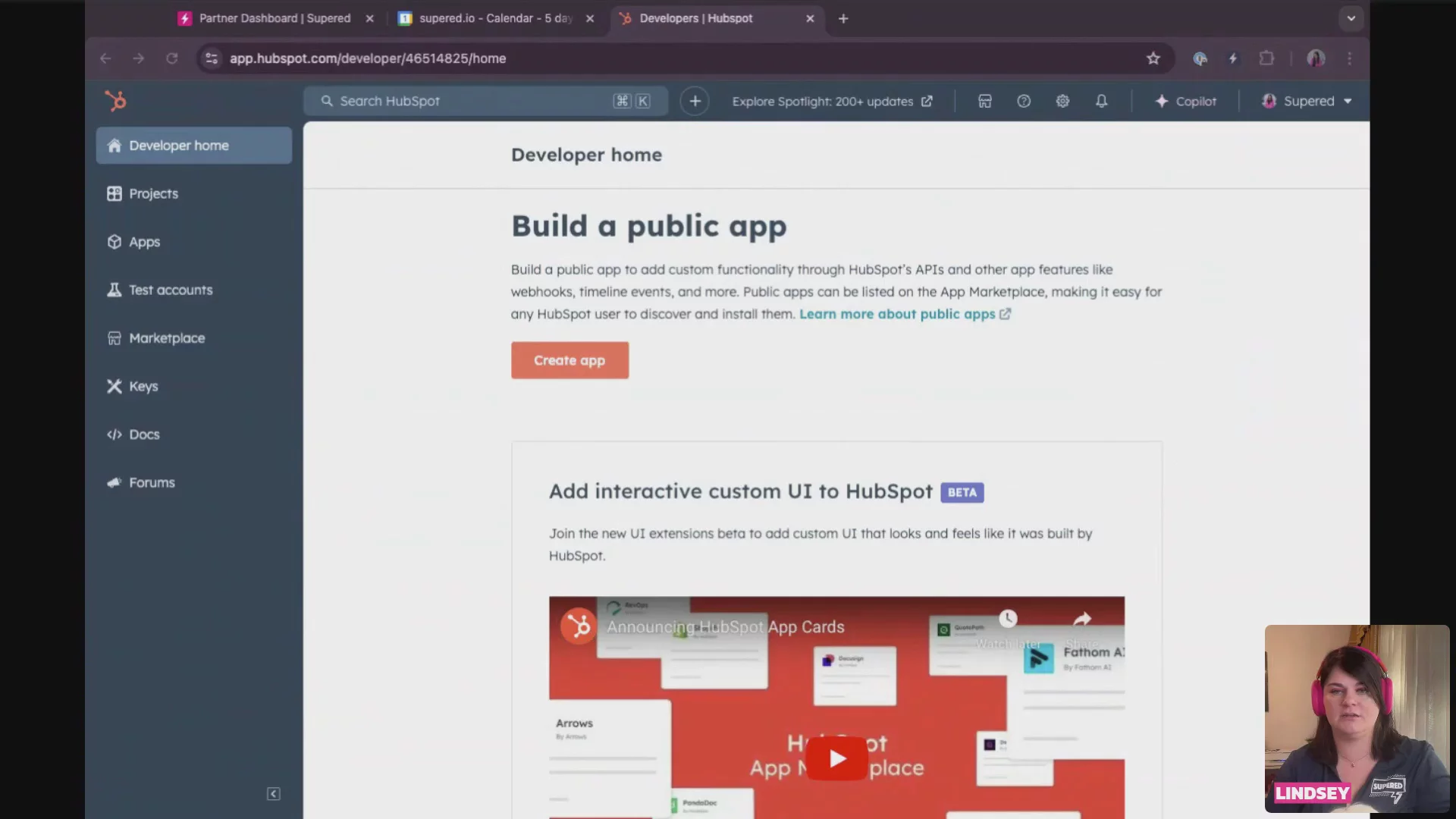This screenshot has height=819, width=1456.
Task: Click the BETA badge
Action: (962, 492)
